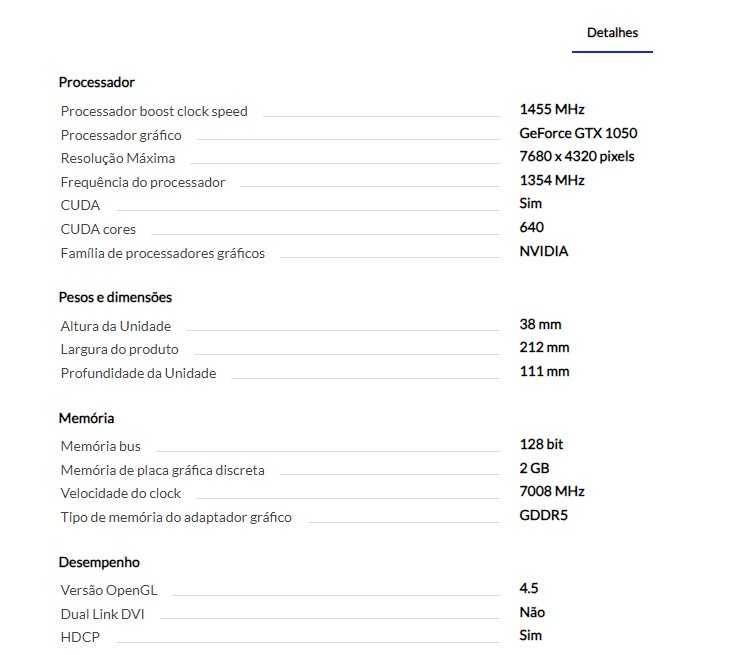The height and width of the screenshot is (655, 730).
Task: Open the Detalhes tab
Action: 612,33
